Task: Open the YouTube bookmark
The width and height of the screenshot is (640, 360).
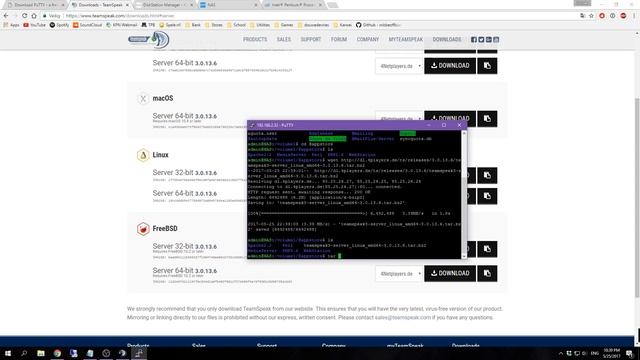Action: click(x=34, y=25)
